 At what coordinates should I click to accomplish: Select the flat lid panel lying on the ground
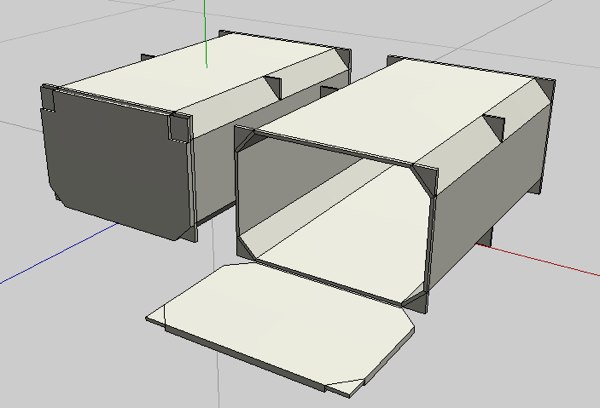click(x=279, y=329)
